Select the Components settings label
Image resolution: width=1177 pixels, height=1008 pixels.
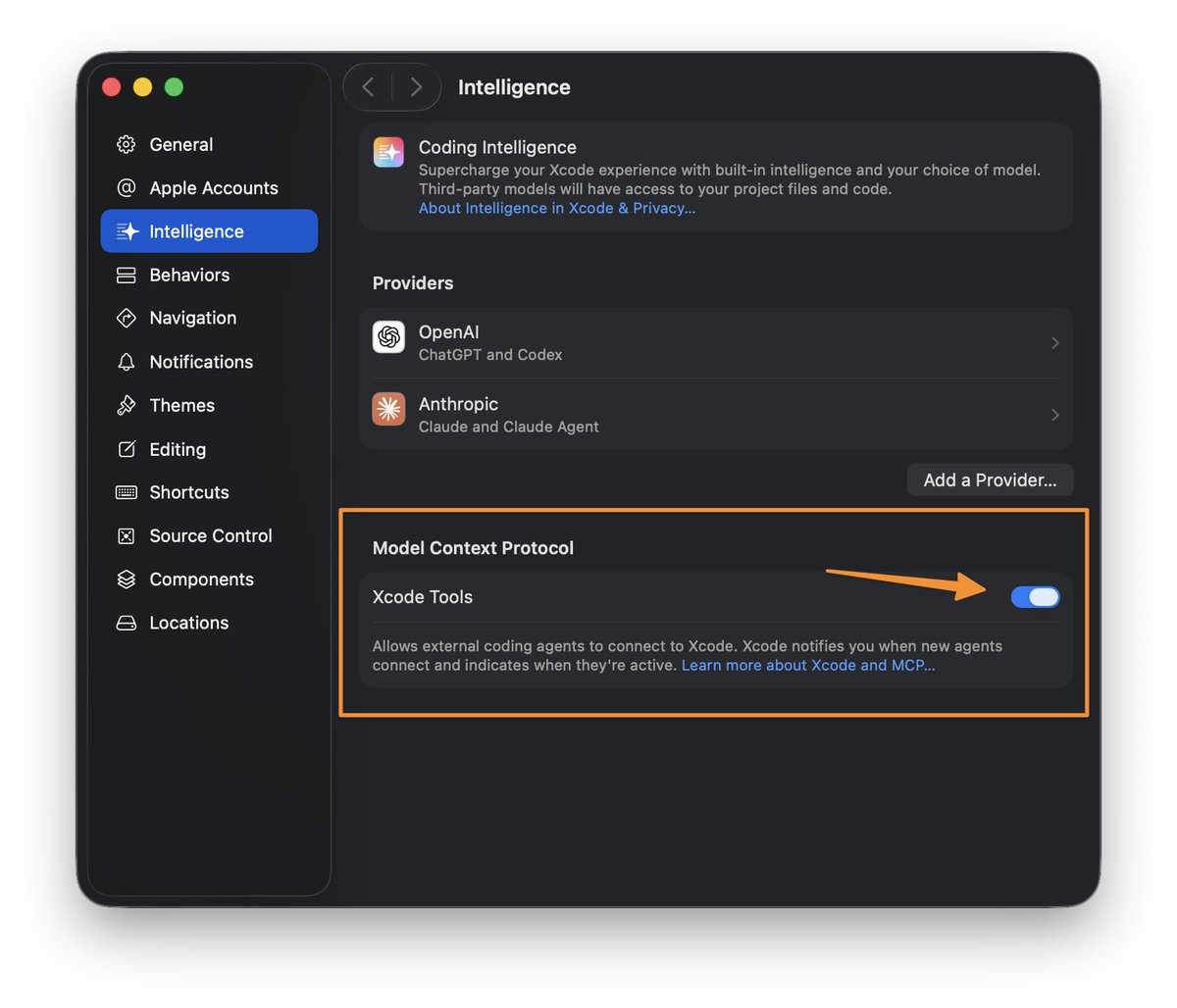[202, 580]
